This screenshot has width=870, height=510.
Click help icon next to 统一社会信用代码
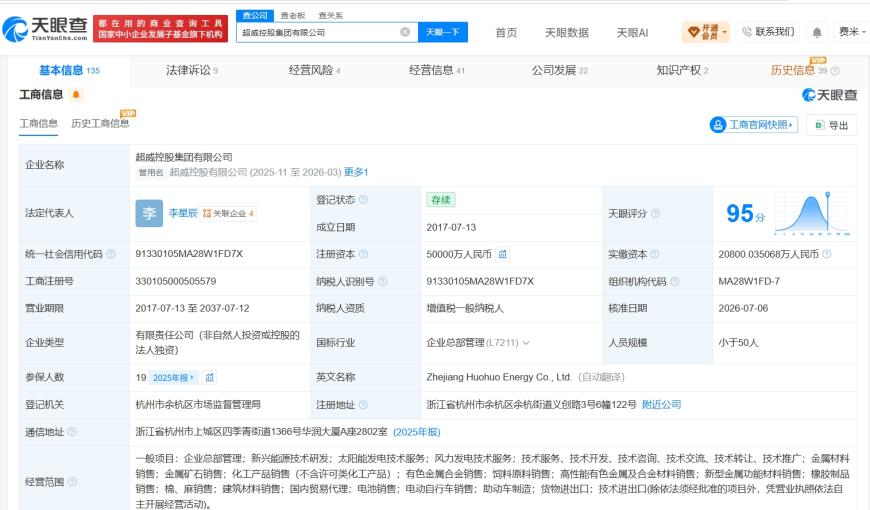[111, 254]
